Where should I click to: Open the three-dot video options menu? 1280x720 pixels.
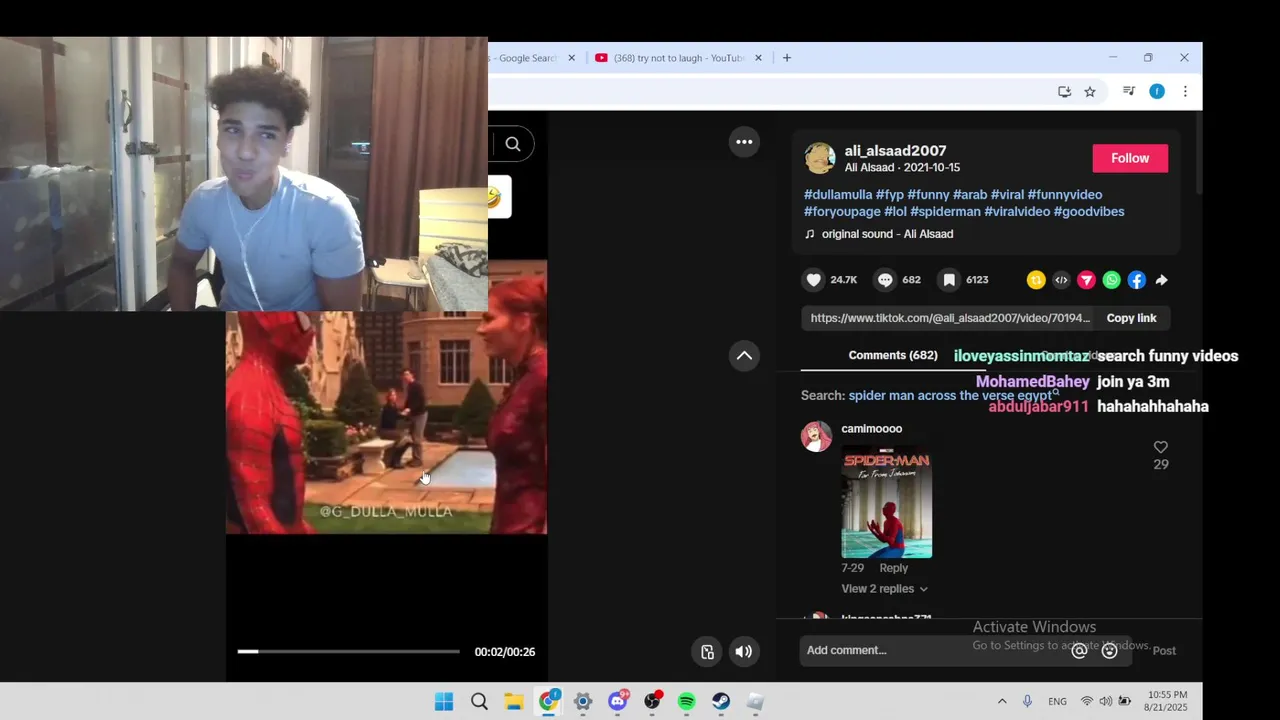[x=744, y=142]
